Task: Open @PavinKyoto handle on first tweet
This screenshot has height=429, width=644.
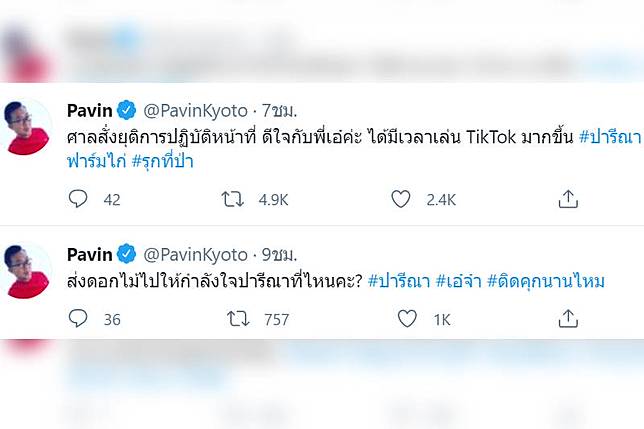Action: pos(196,108)
